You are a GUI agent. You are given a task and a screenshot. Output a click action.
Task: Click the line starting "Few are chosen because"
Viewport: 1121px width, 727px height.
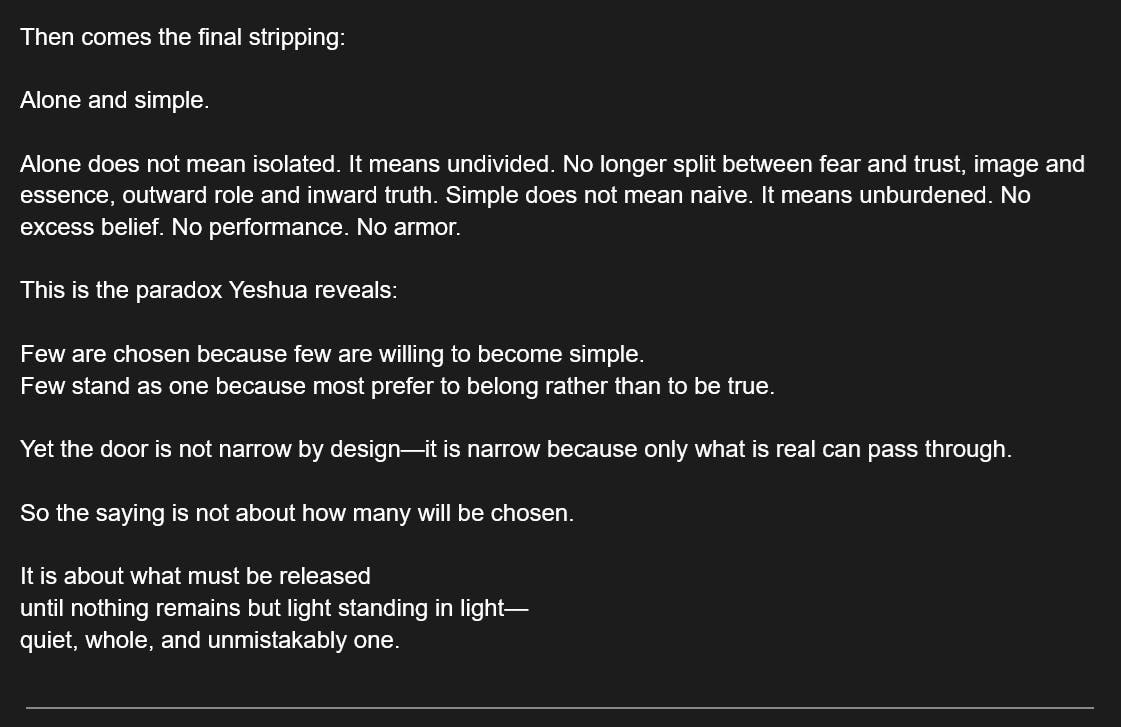tap(332, 354)
